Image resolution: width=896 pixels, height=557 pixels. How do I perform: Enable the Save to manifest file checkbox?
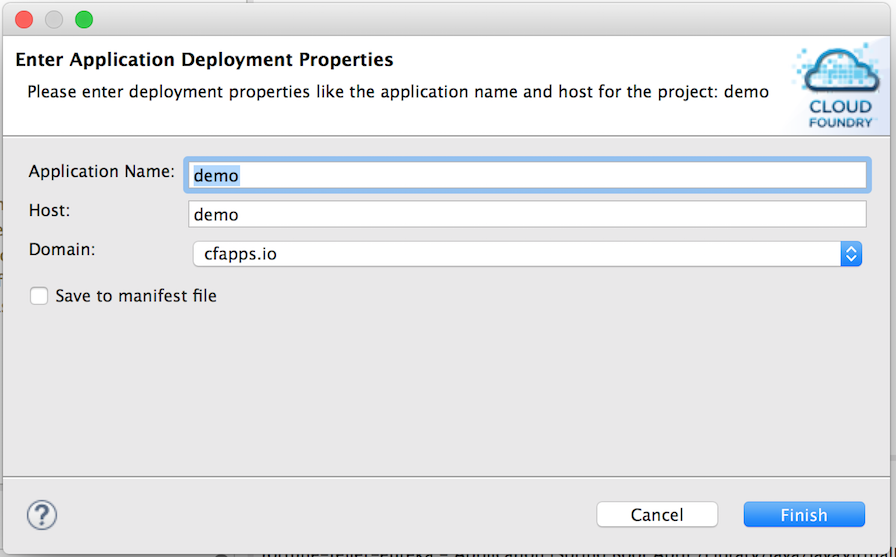click(39, 296)
